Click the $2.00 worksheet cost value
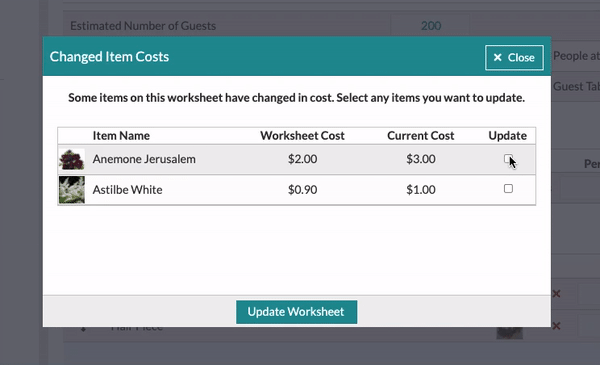Viewport: 600px width, 365px height. pyautogui.click(x=302, y=159)
